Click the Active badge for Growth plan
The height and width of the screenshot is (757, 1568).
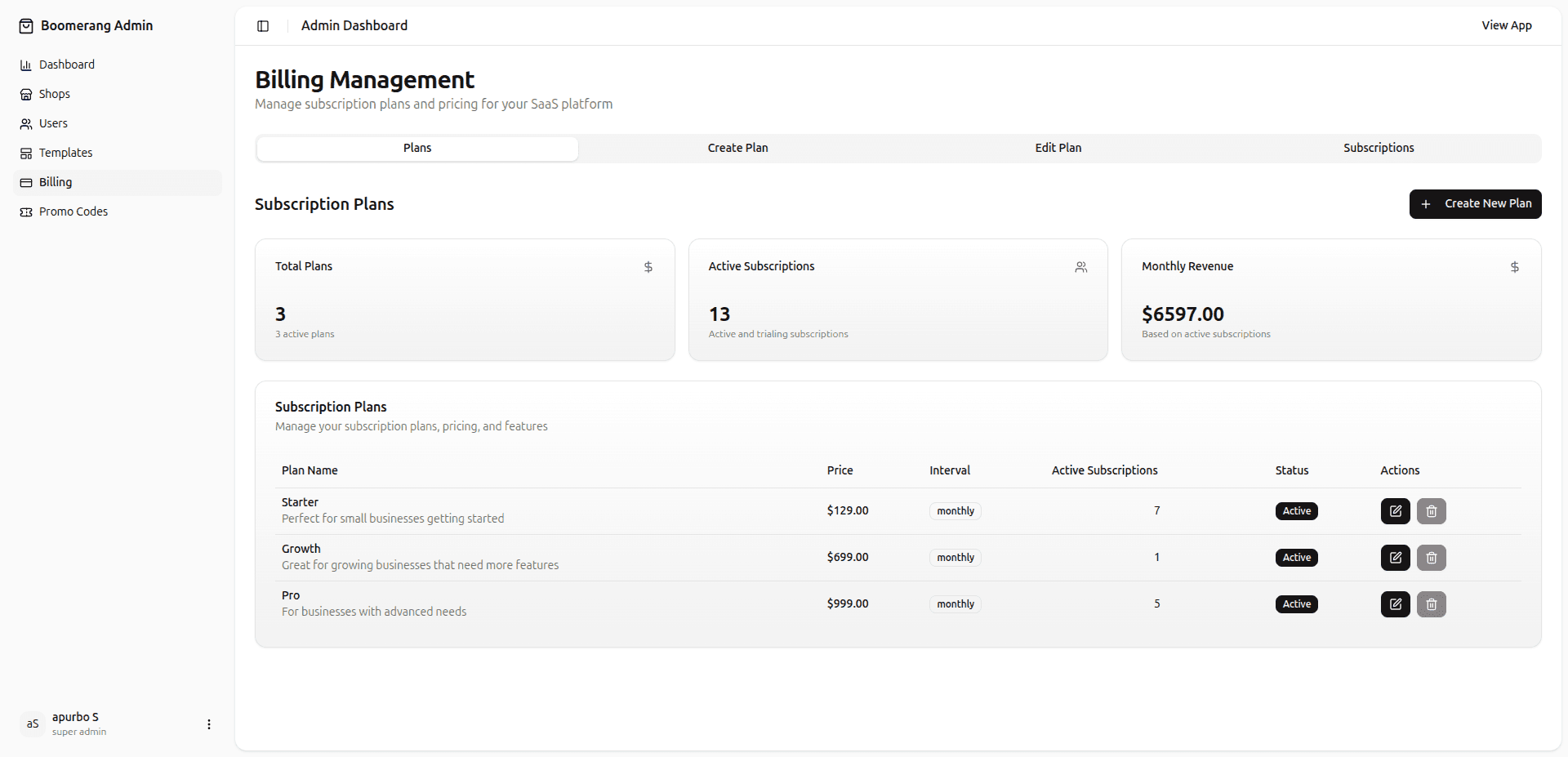1296,558
